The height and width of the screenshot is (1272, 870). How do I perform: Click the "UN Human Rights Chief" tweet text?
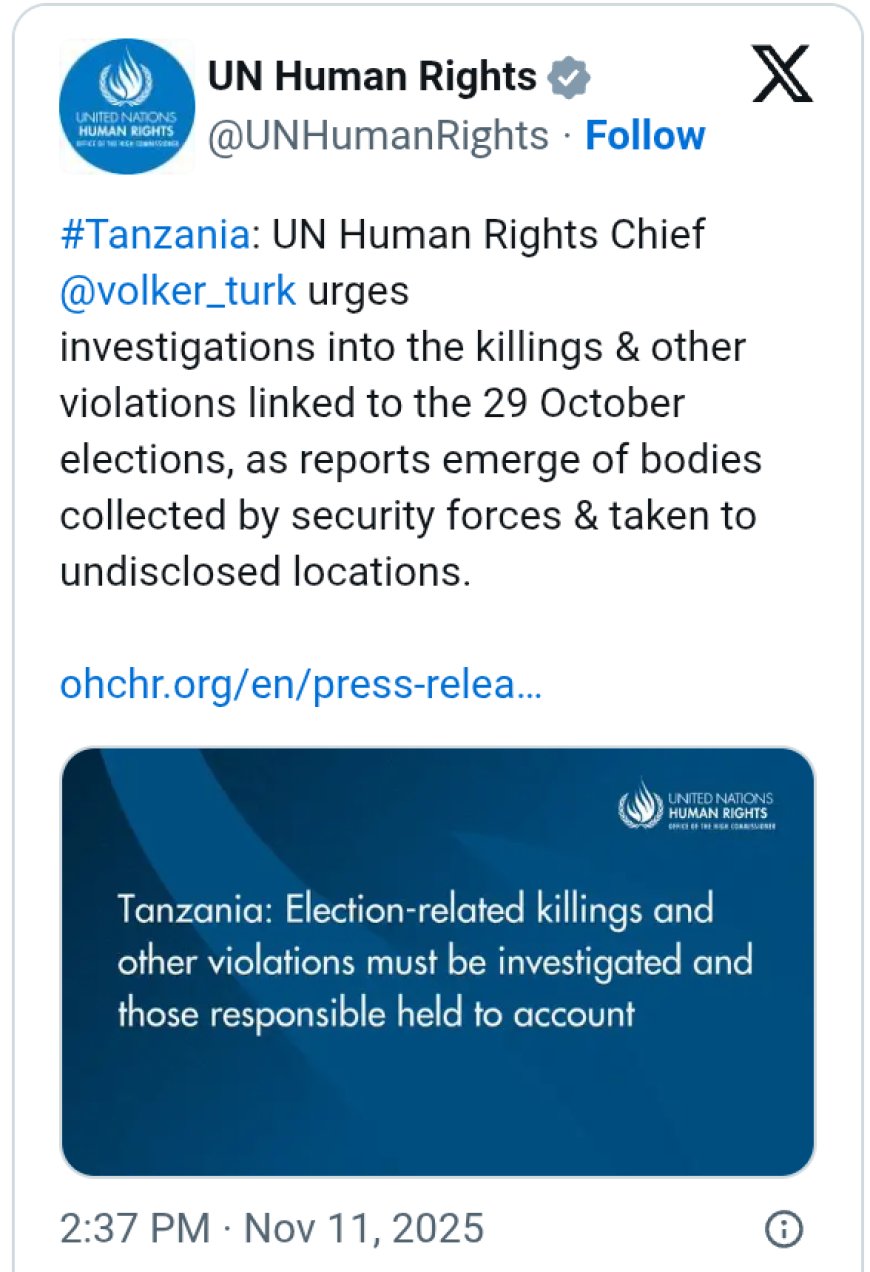point(489,234)
